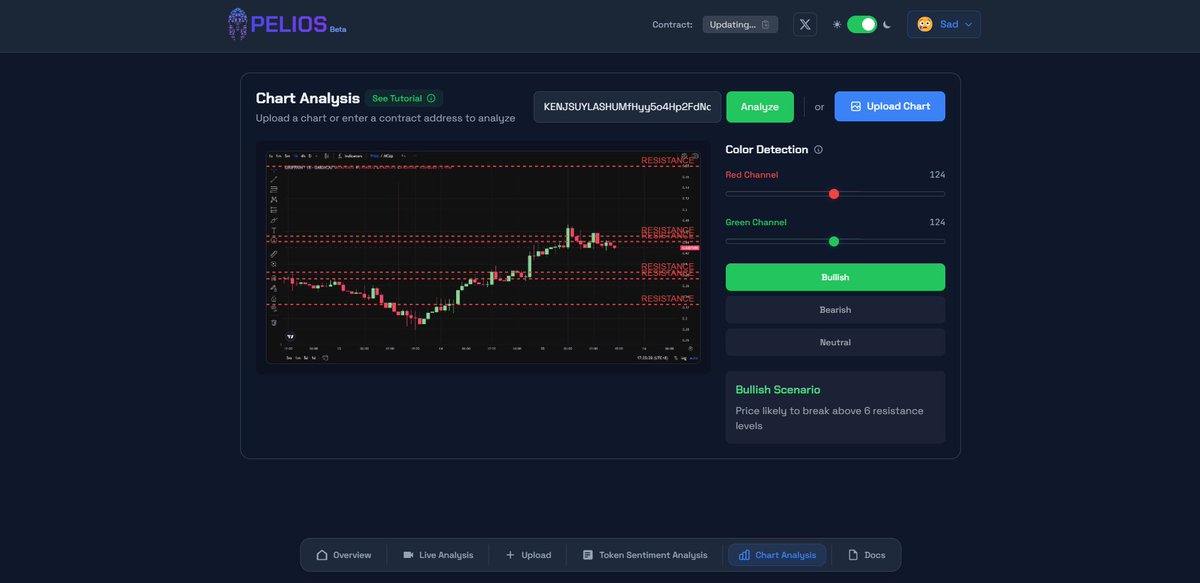Click the Green Channel value 124
Screen dimensions: 1200x583
click(x=937, y=222)
